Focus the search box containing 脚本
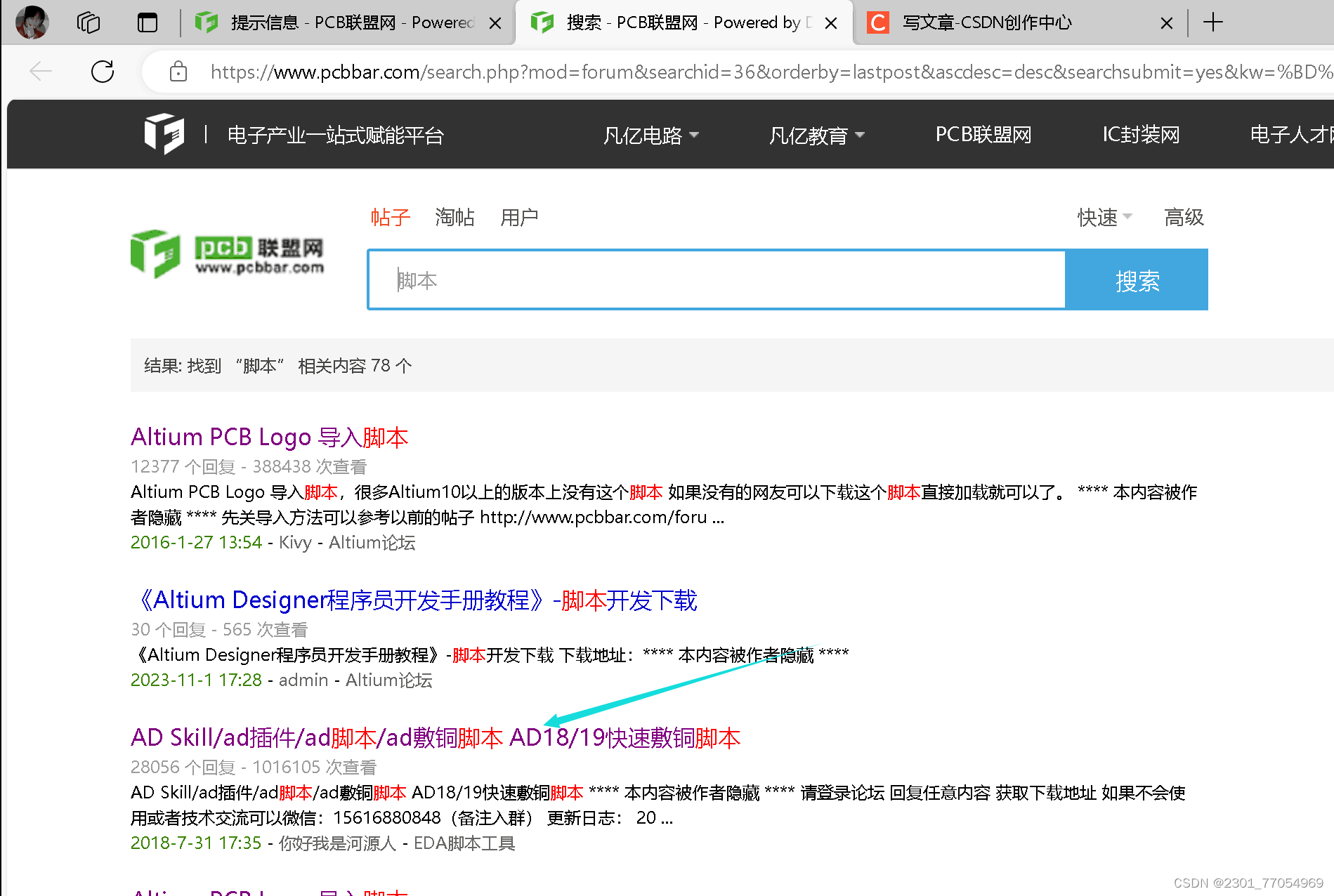Viewport: 1334px width, 896px height. pos(717,280)
